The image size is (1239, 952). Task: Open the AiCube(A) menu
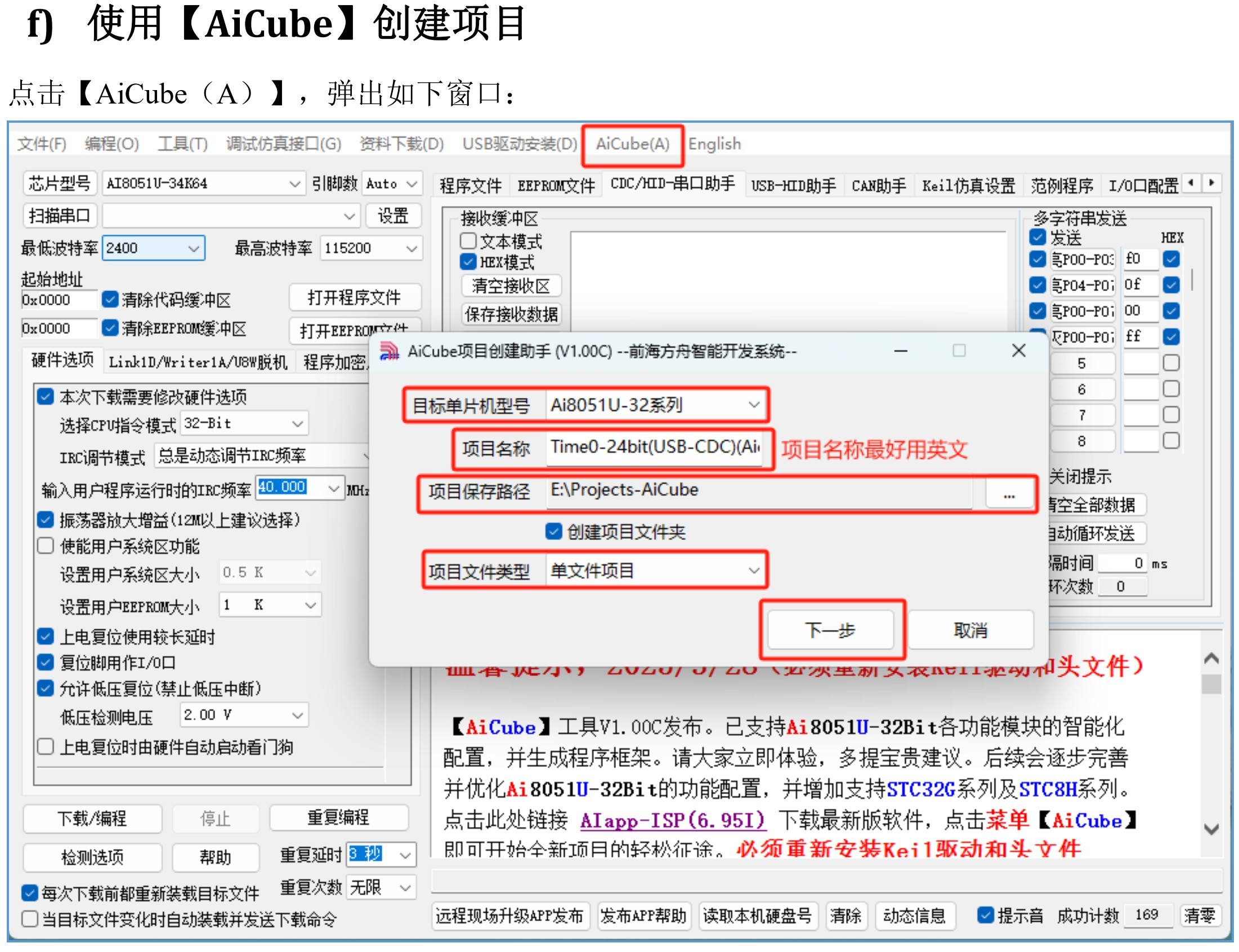point(632,144)
